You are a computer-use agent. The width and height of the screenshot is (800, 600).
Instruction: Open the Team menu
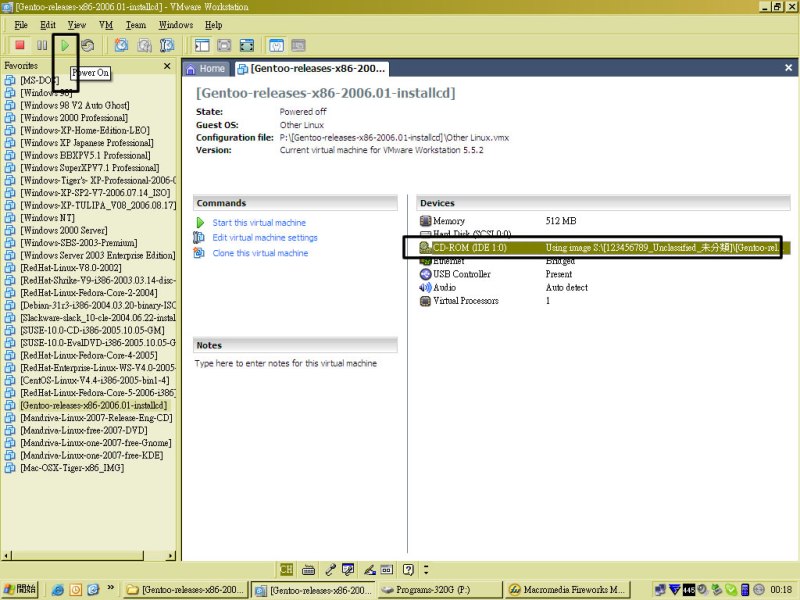click(136, 25)
